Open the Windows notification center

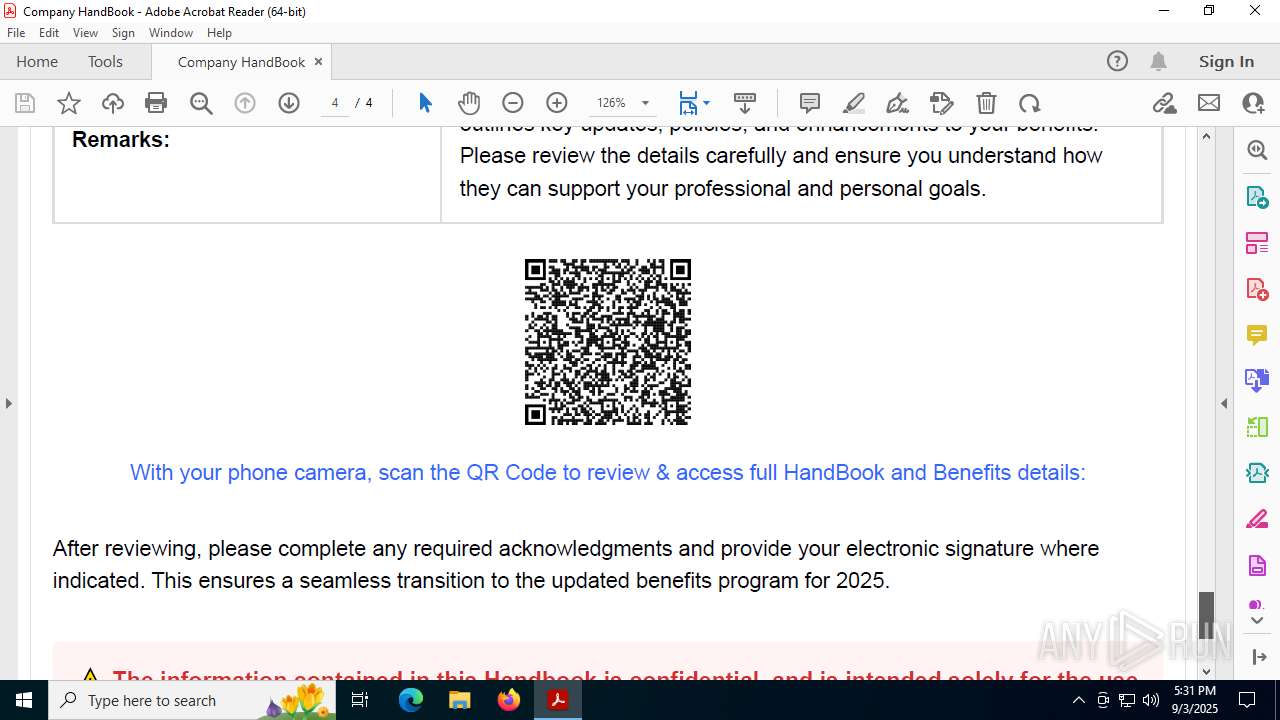click(x=1247, y=700)
